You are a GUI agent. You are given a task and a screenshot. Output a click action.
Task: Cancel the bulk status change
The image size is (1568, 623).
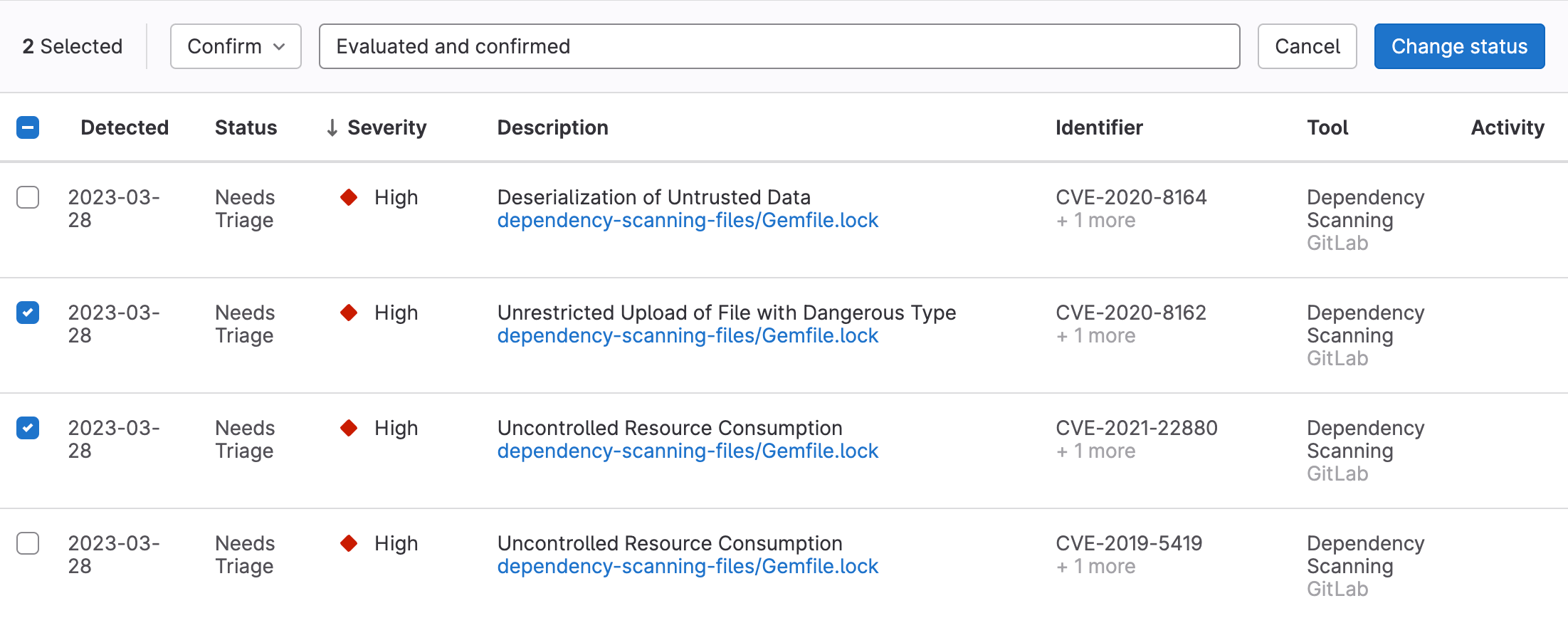point(1307,46)
